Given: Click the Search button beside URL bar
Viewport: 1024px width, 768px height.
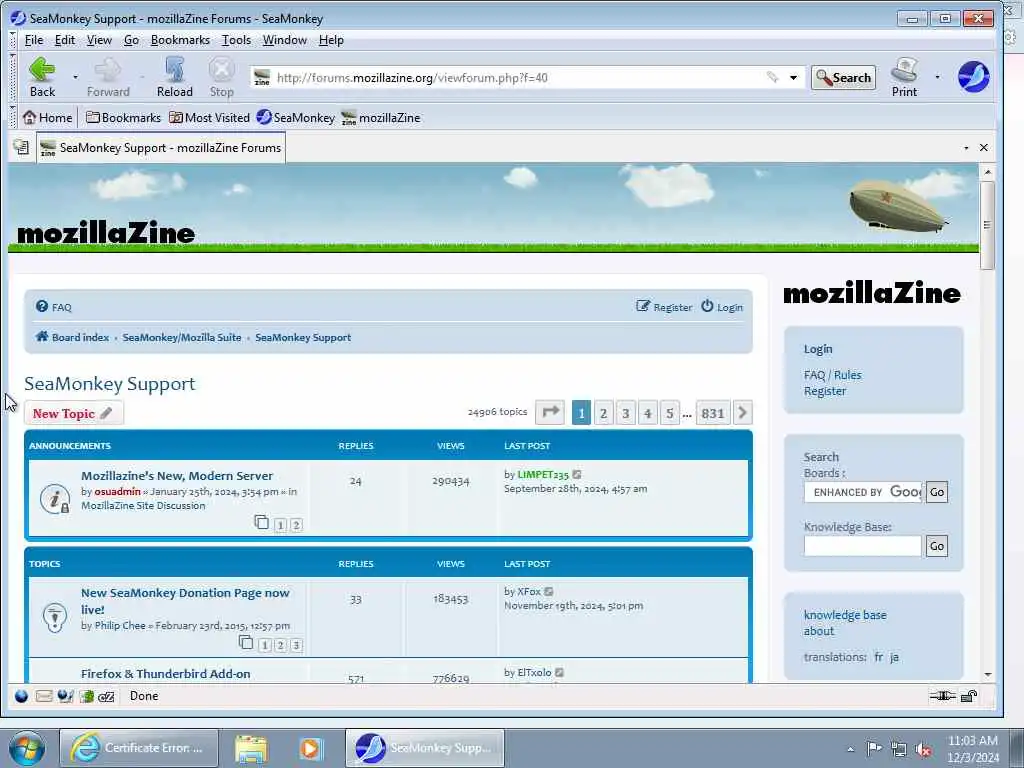Looking at the screenshot, I should tap(843, 78).
